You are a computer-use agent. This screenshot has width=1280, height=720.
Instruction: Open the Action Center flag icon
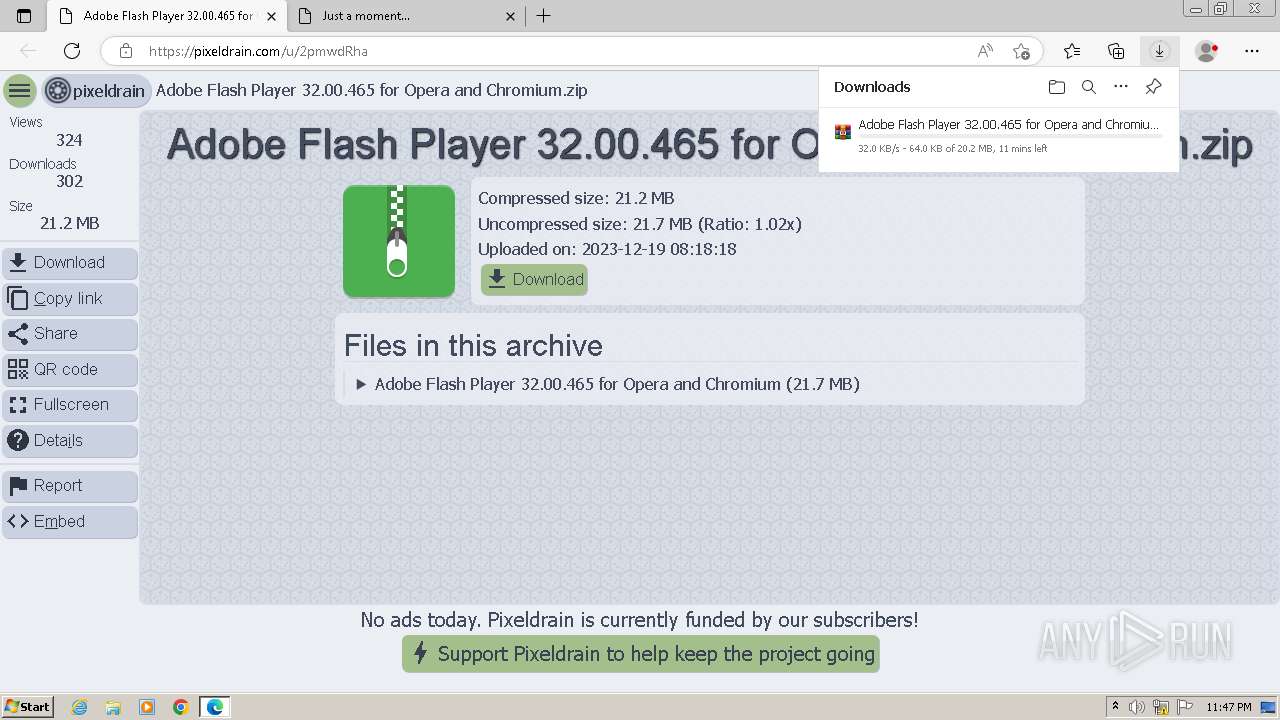point(1185,707)
